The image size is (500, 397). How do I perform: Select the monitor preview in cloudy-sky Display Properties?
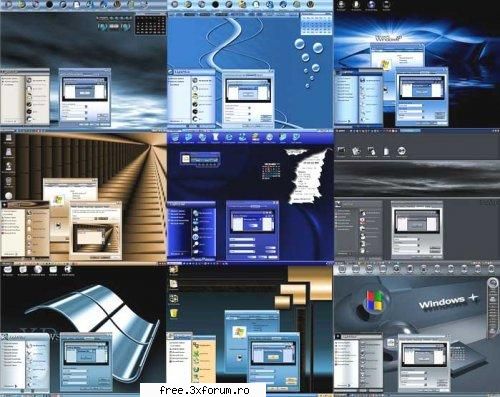tap(85, 89)
